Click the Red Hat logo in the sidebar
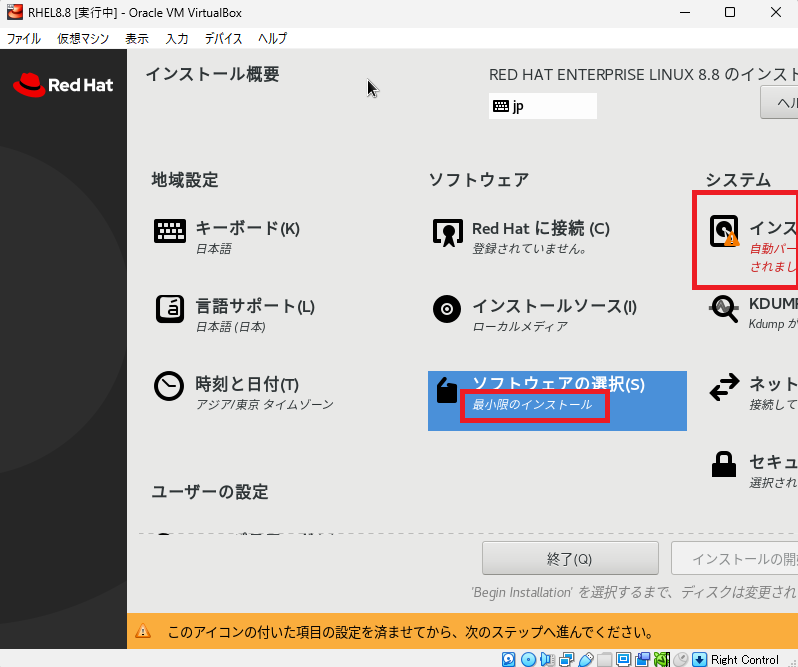 [63, 84]
